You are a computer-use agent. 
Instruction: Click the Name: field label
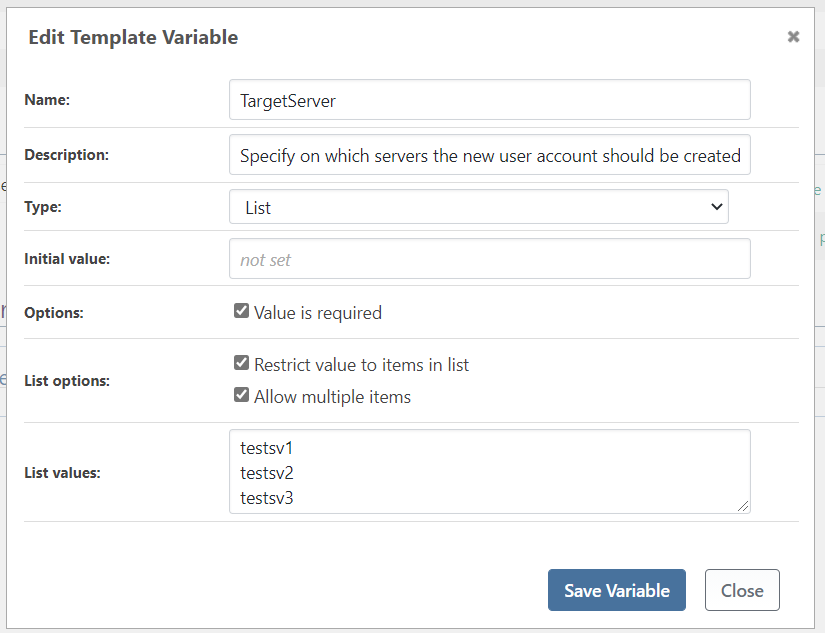pyautogui.click(x=48, y=100)
